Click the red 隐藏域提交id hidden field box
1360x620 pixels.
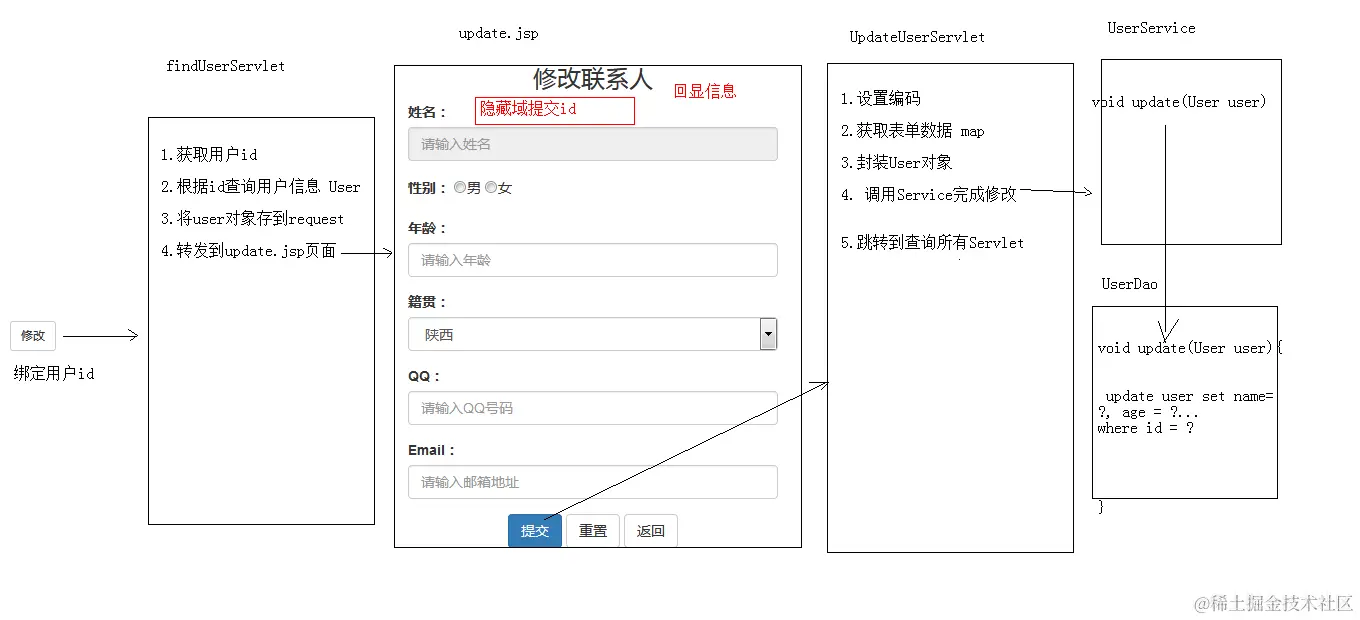(554, 111)
